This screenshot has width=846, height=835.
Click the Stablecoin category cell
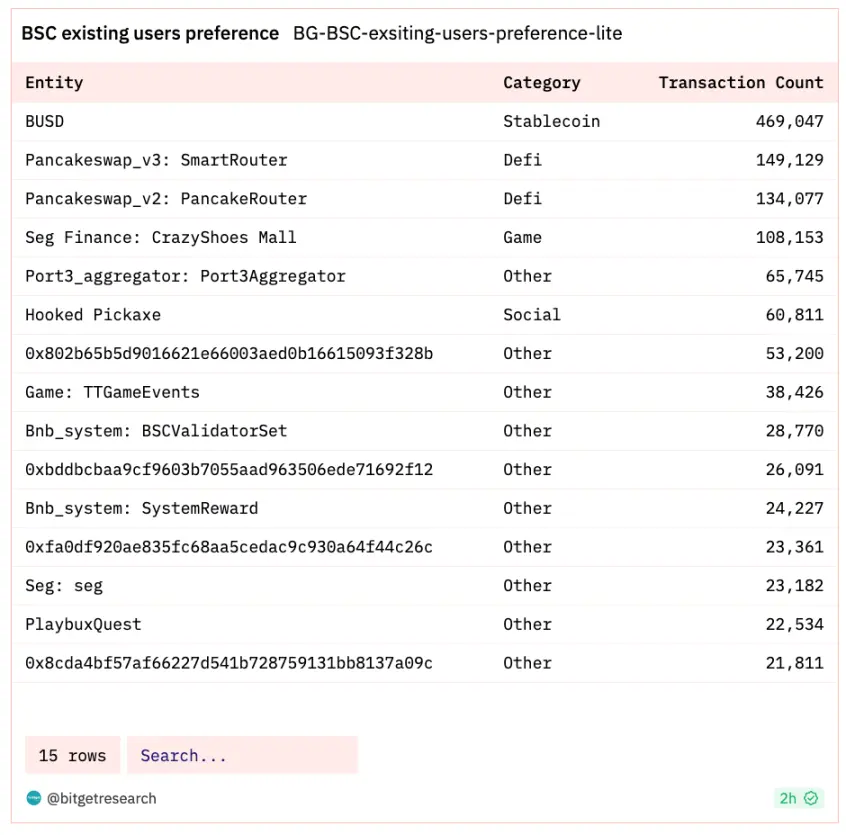551,121
